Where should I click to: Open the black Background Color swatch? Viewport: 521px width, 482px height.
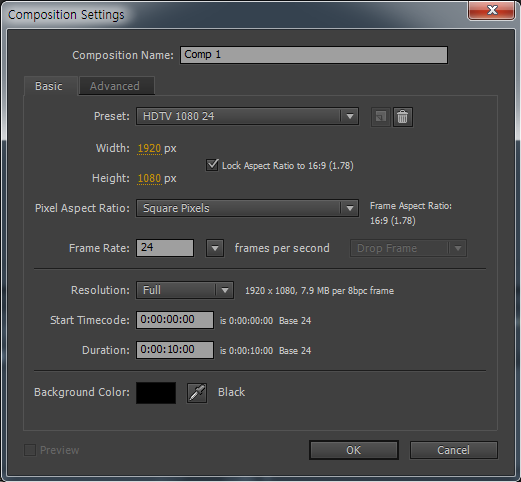point(156,393)
